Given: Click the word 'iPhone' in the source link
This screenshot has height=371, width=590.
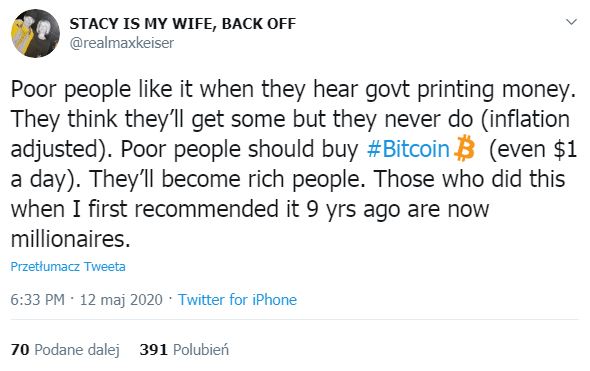Looking at the screenshot, I should coord(274,300).
